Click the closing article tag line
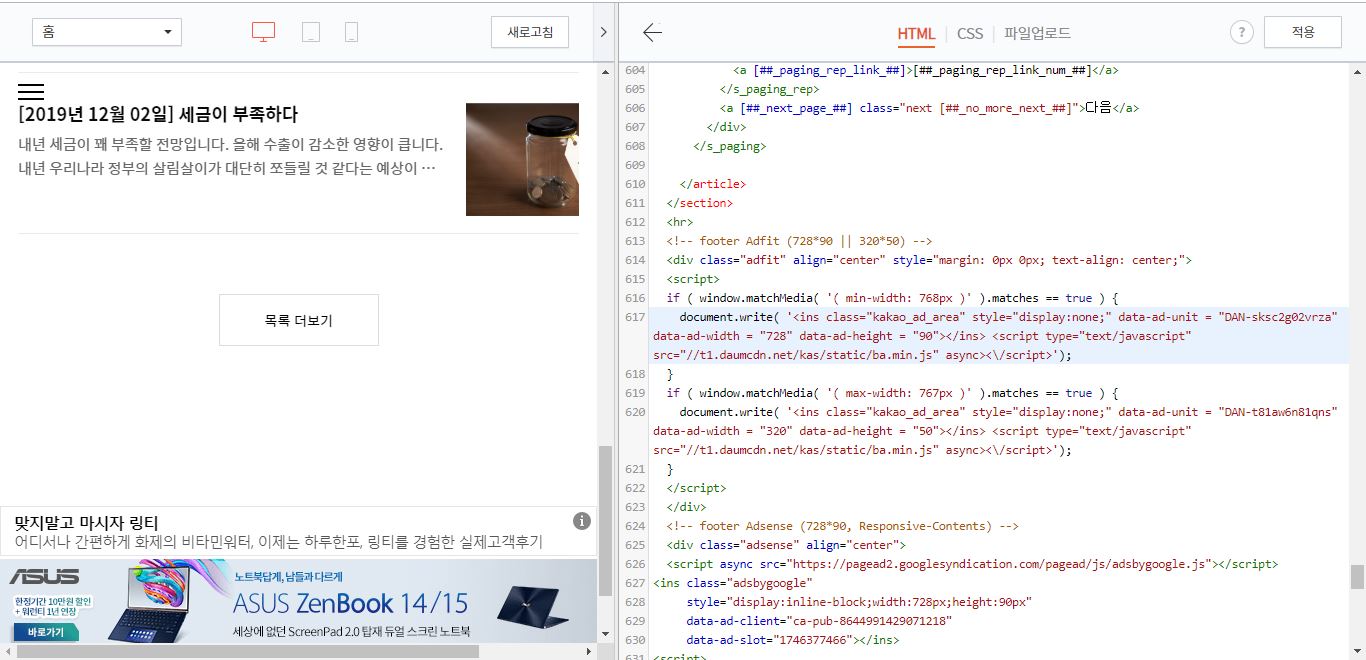This screenshot has height=660, width=1366. coord(713,184)
